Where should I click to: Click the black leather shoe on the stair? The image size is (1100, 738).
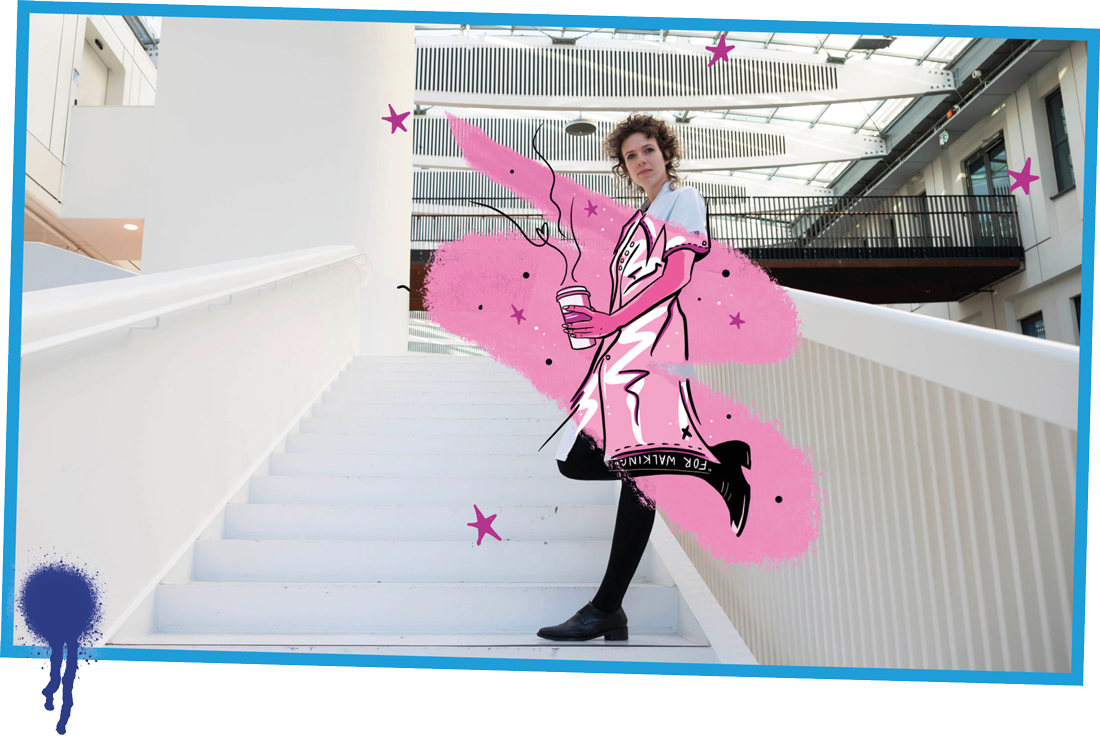pos(585,624)
